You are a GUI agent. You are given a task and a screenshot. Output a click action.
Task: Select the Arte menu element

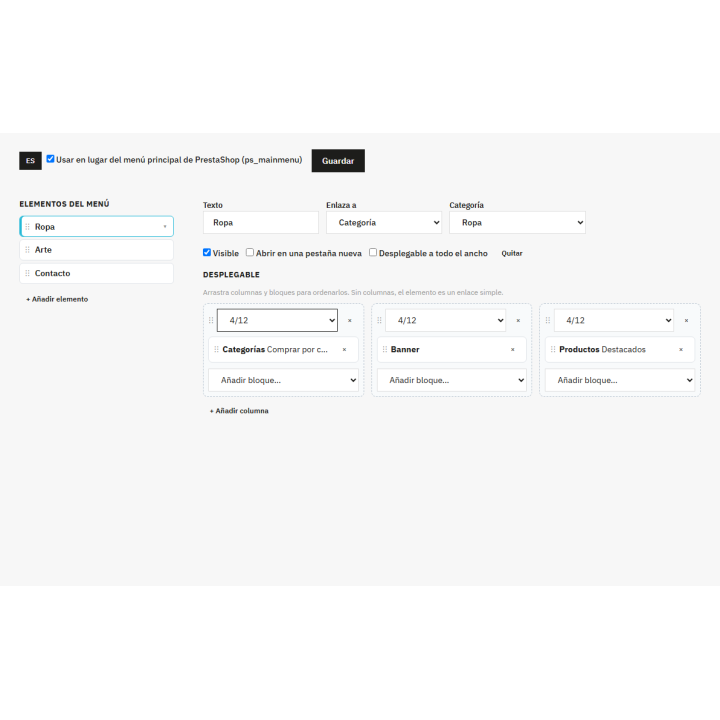click(96, 250)
